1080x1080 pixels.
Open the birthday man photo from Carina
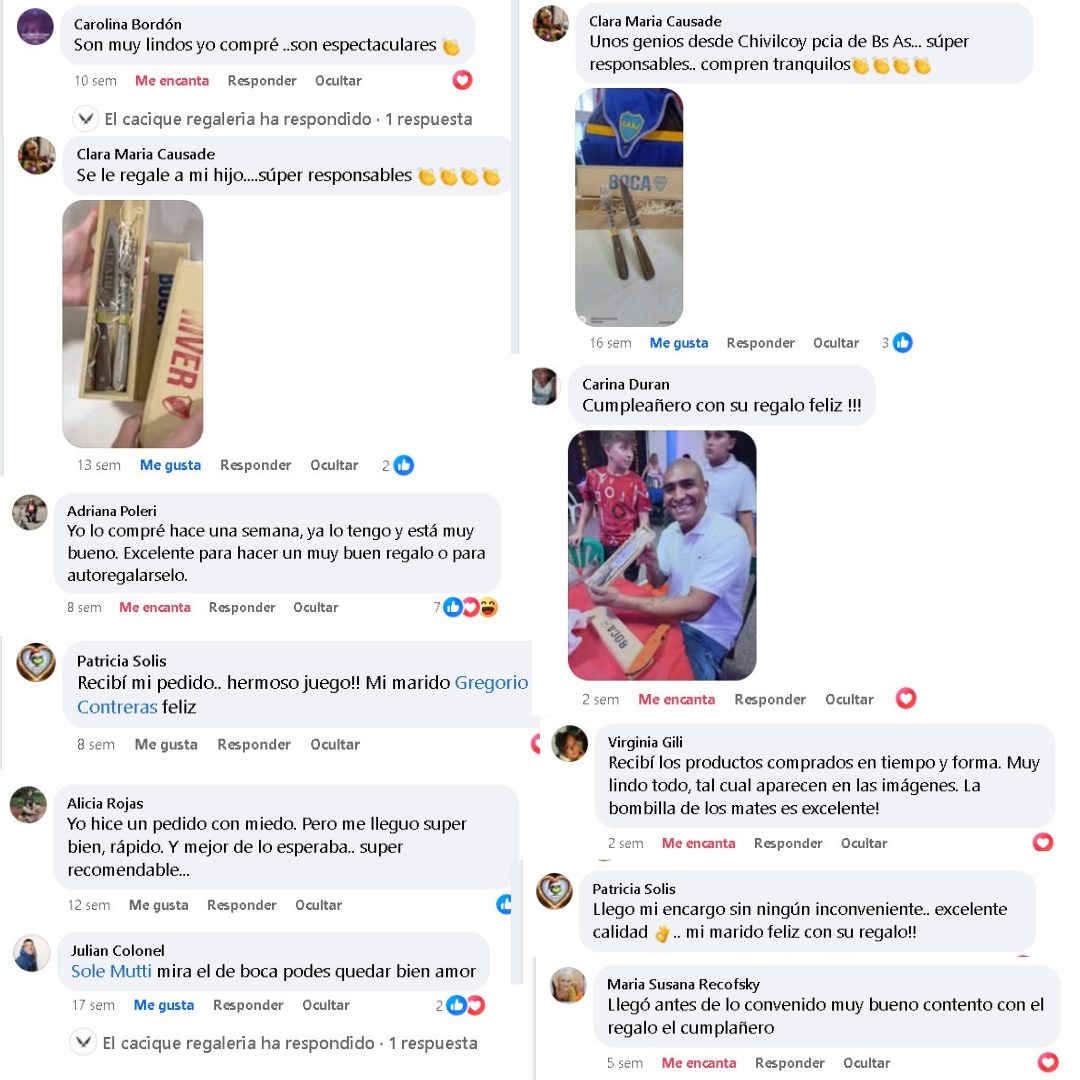(662, 555)
